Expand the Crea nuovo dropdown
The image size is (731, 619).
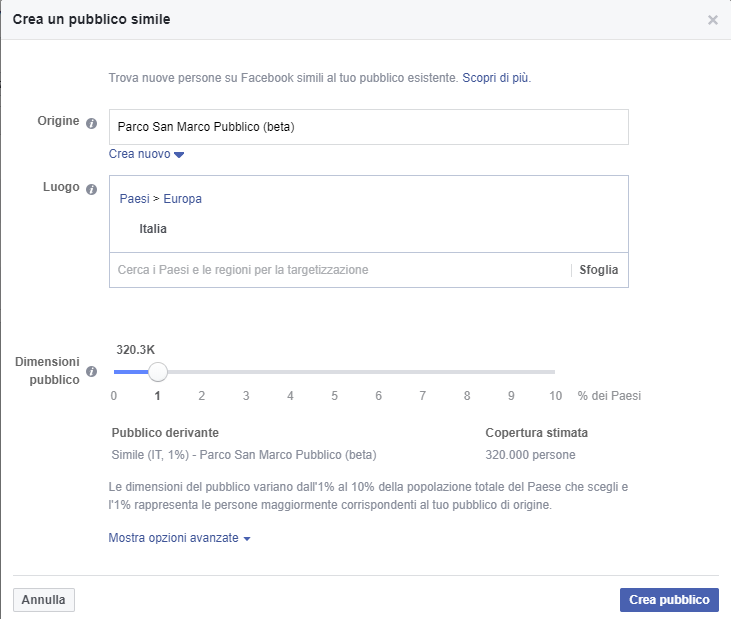pyautogui.click(x=146, y=154)
